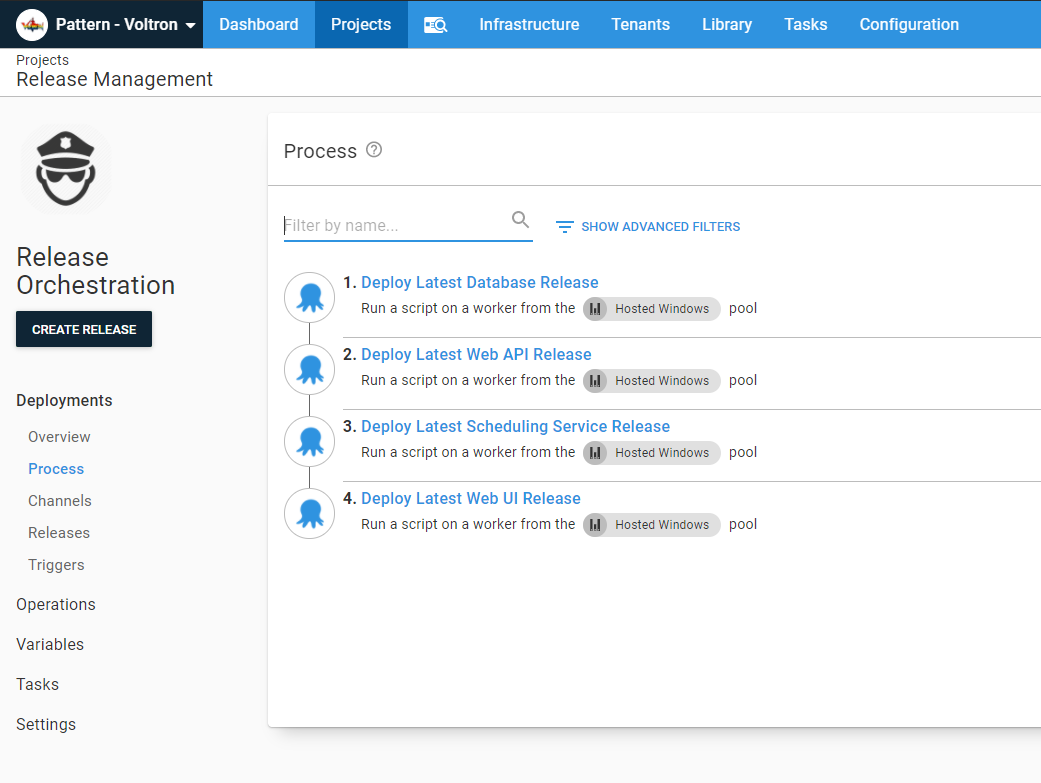The image size is (1041, 783).
Task: Open the Library section from the navbar
Action: pos(726,24)
